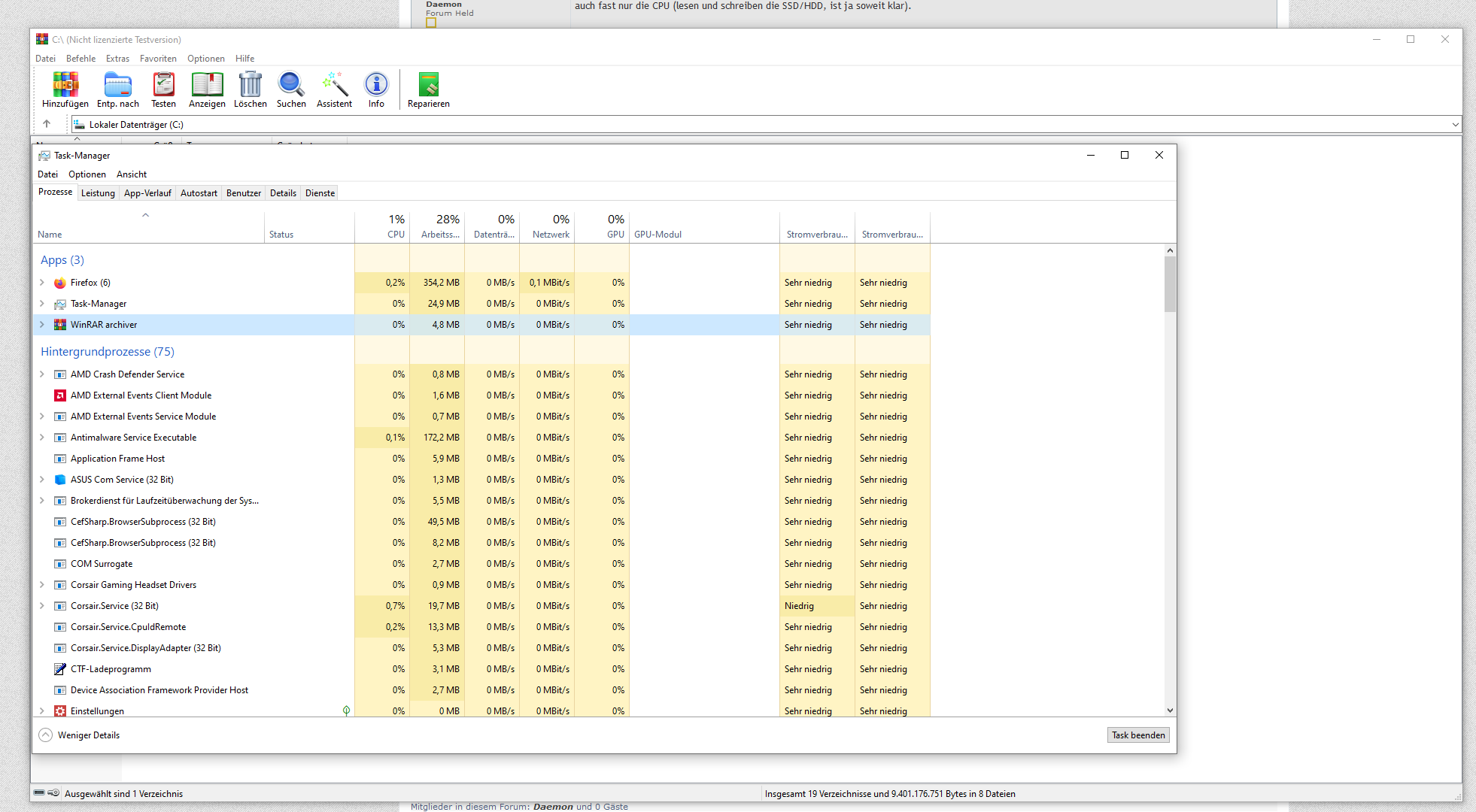Click the Entp. nach extract icon
The width and height of the screenshot is (1476, 812).
[118, 85]
